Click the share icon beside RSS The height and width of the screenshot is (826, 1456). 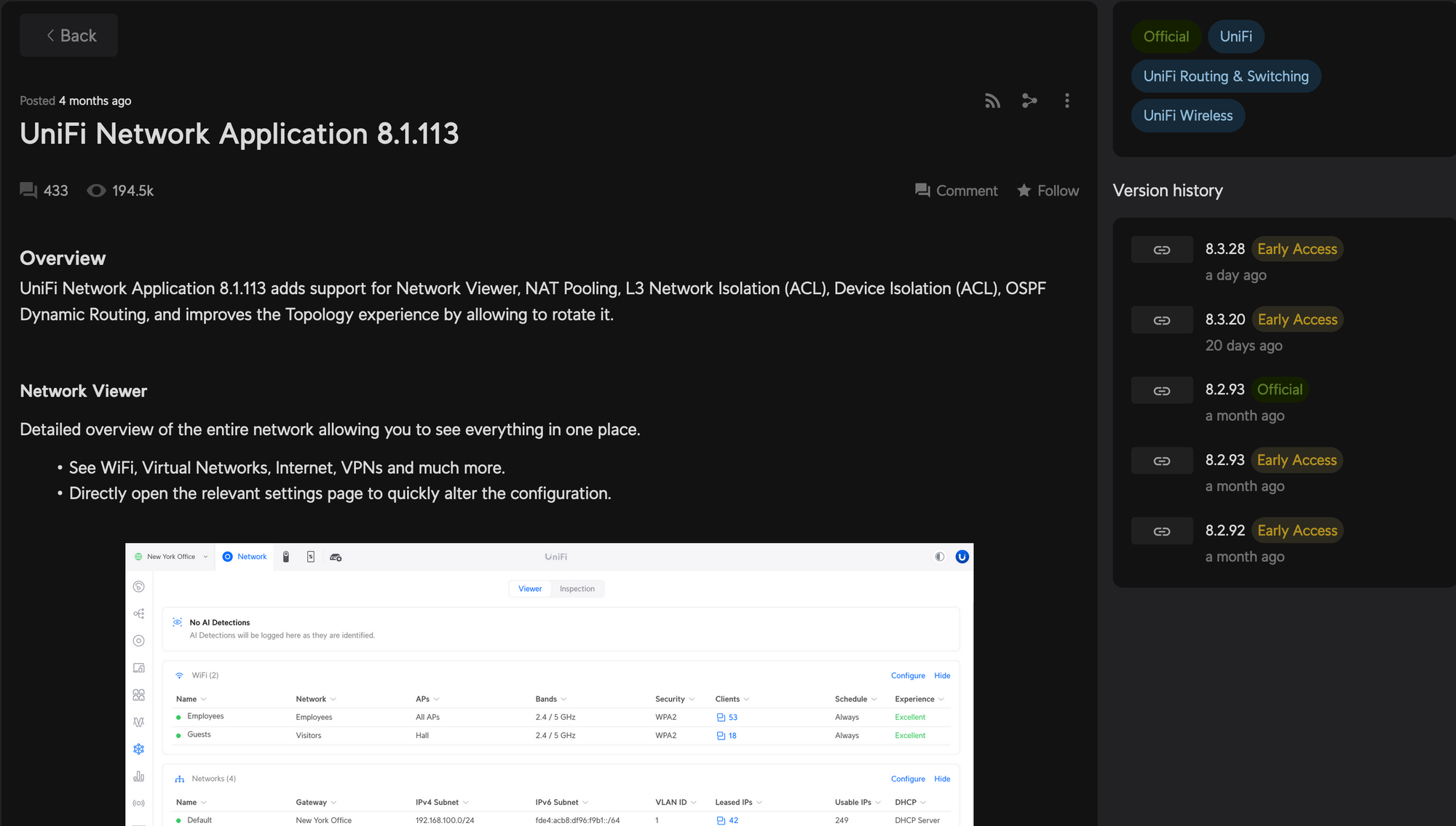tap(1029, 101)
